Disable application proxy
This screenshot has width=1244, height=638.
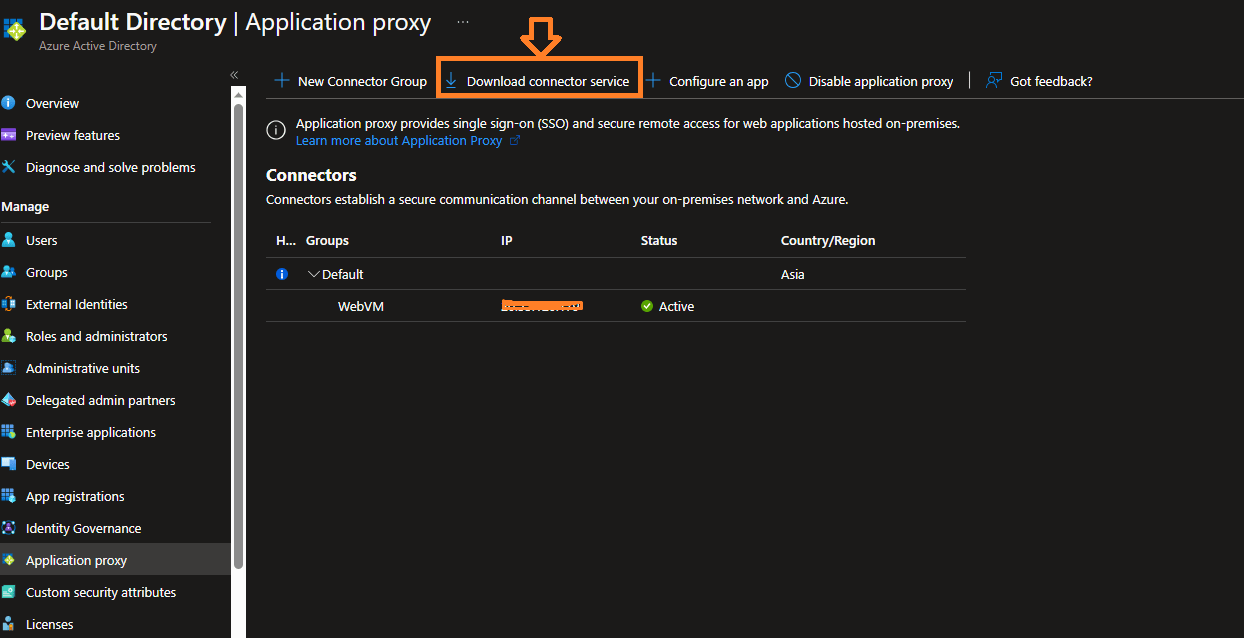(868, 81)
